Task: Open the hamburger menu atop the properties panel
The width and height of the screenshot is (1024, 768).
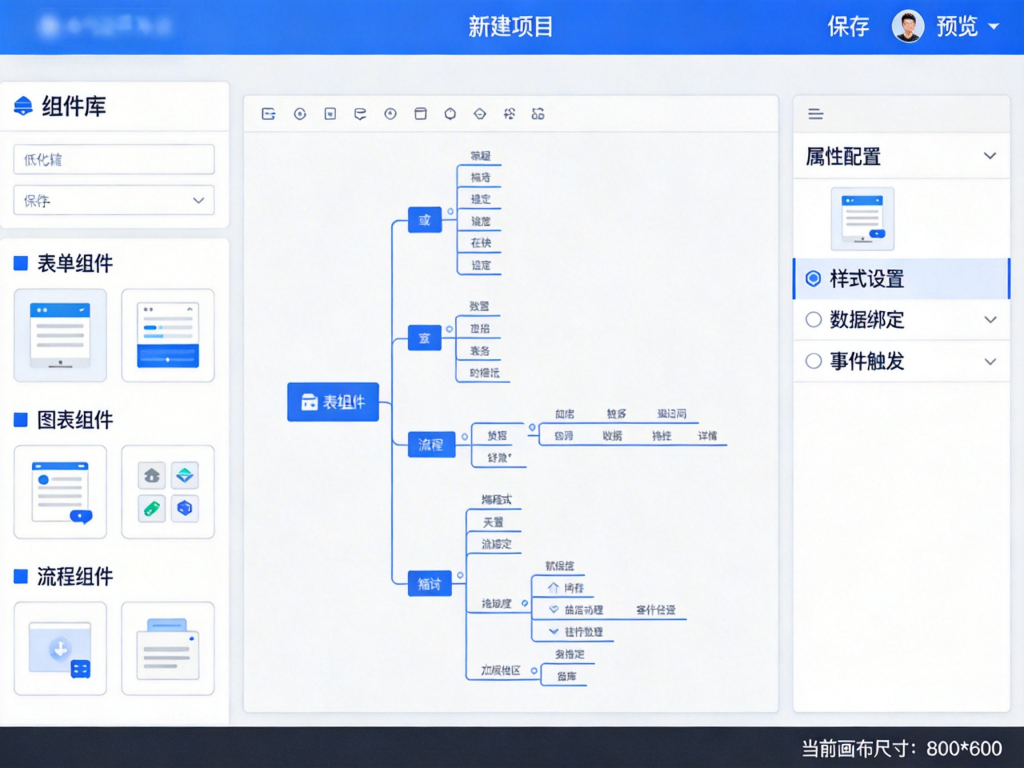Action: click(x=813, y=114)
